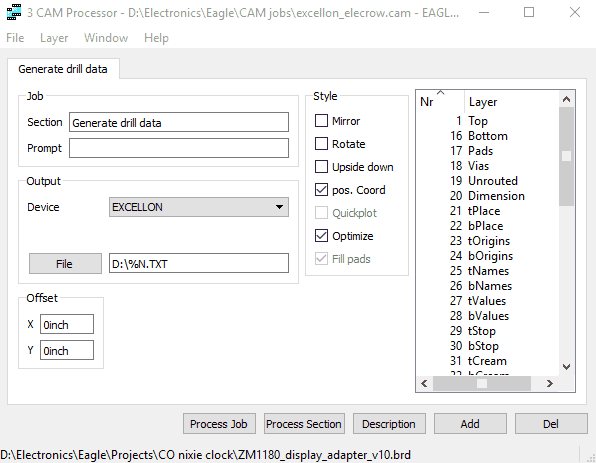The width and height of the screenshot is (596, 463).
Task: Select layer 19 Unrouted
Action: [488, 181]
